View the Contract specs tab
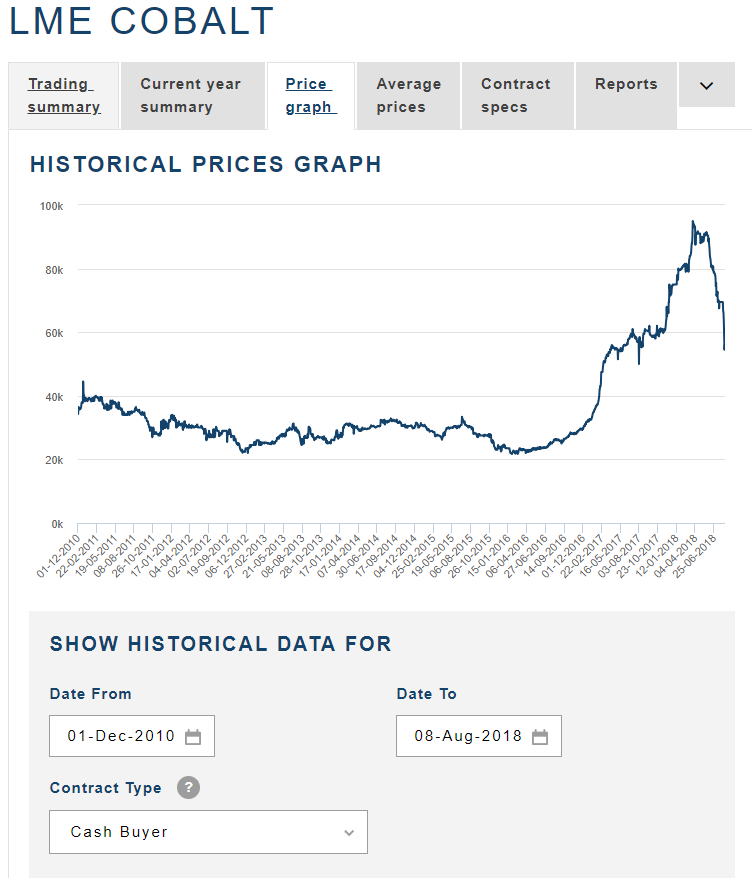Viewport: 752px width, 878px height. click(517, 96)
